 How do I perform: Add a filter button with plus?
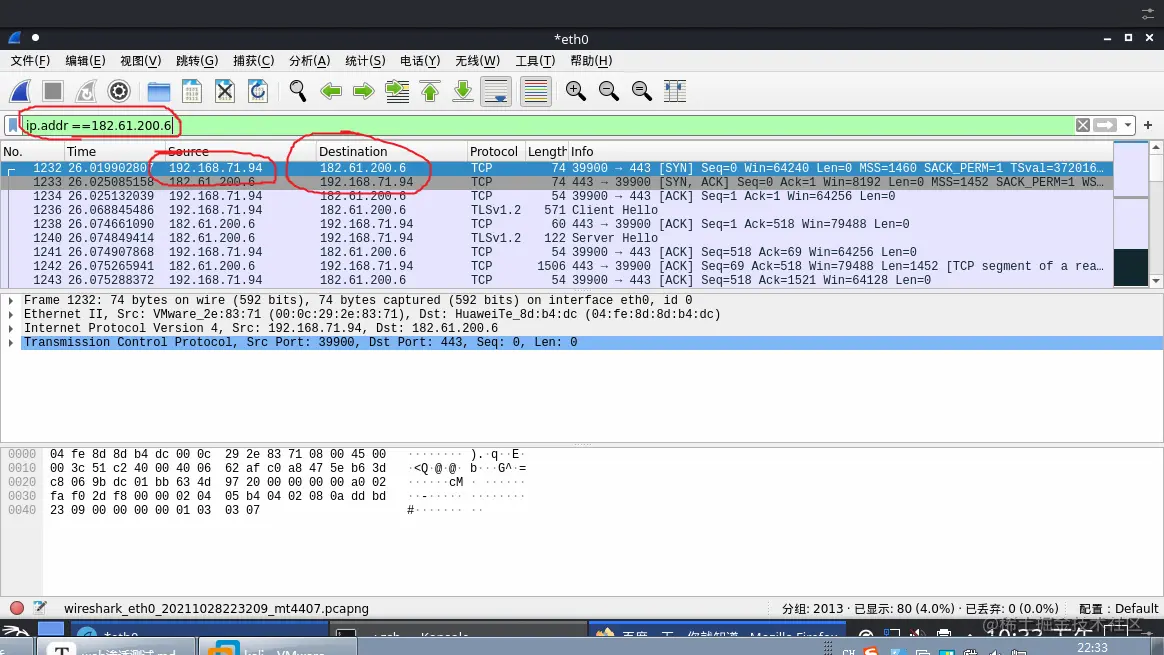click(x=1148, y=125)
